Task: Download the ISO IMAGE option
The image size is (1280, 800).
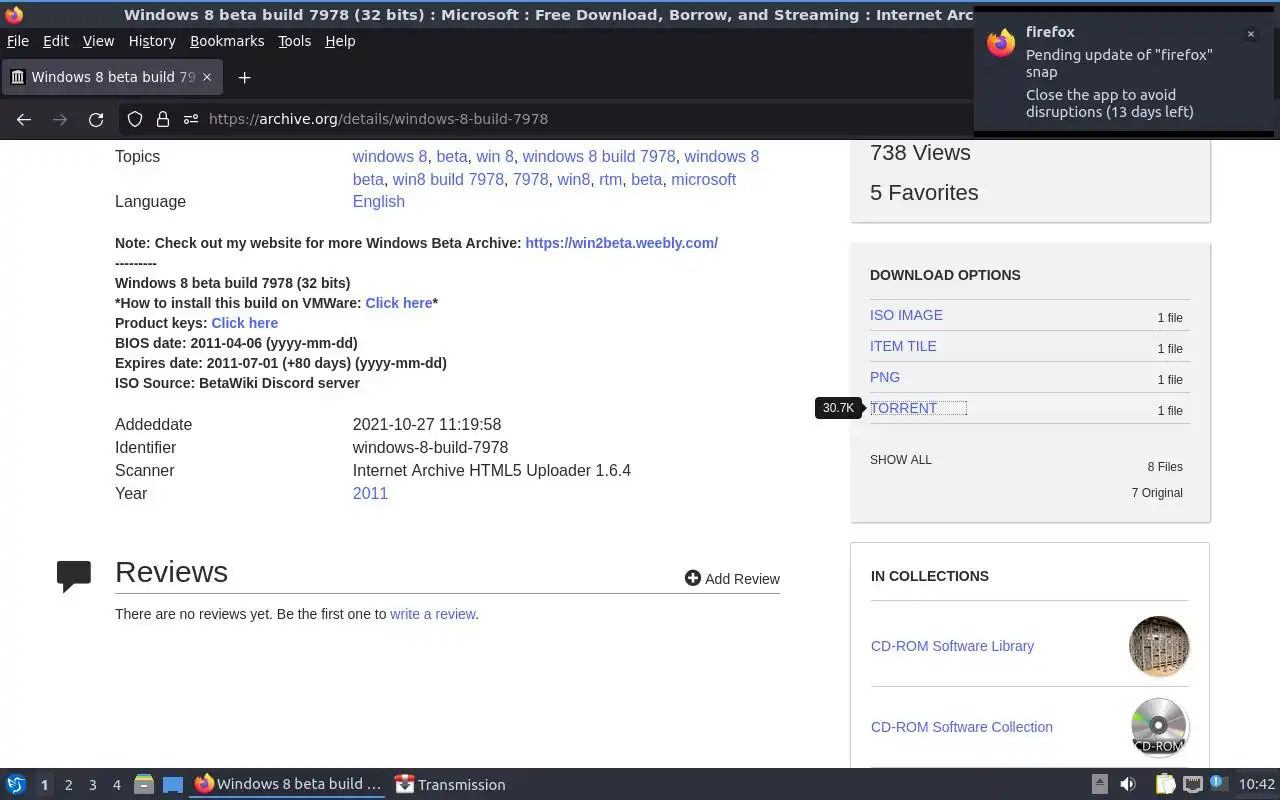Action: point(906,315)
